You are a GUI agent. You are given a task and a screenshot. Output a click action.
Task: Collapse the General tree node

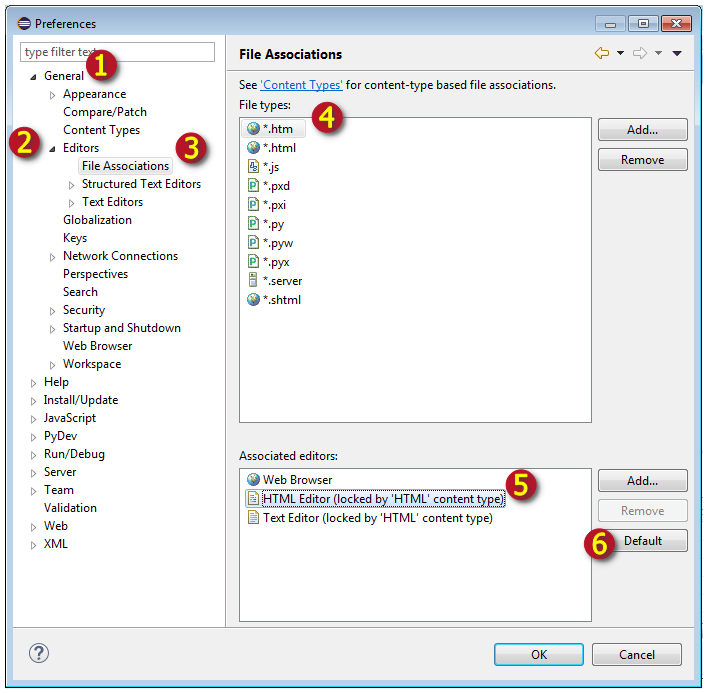pos(34,77)
